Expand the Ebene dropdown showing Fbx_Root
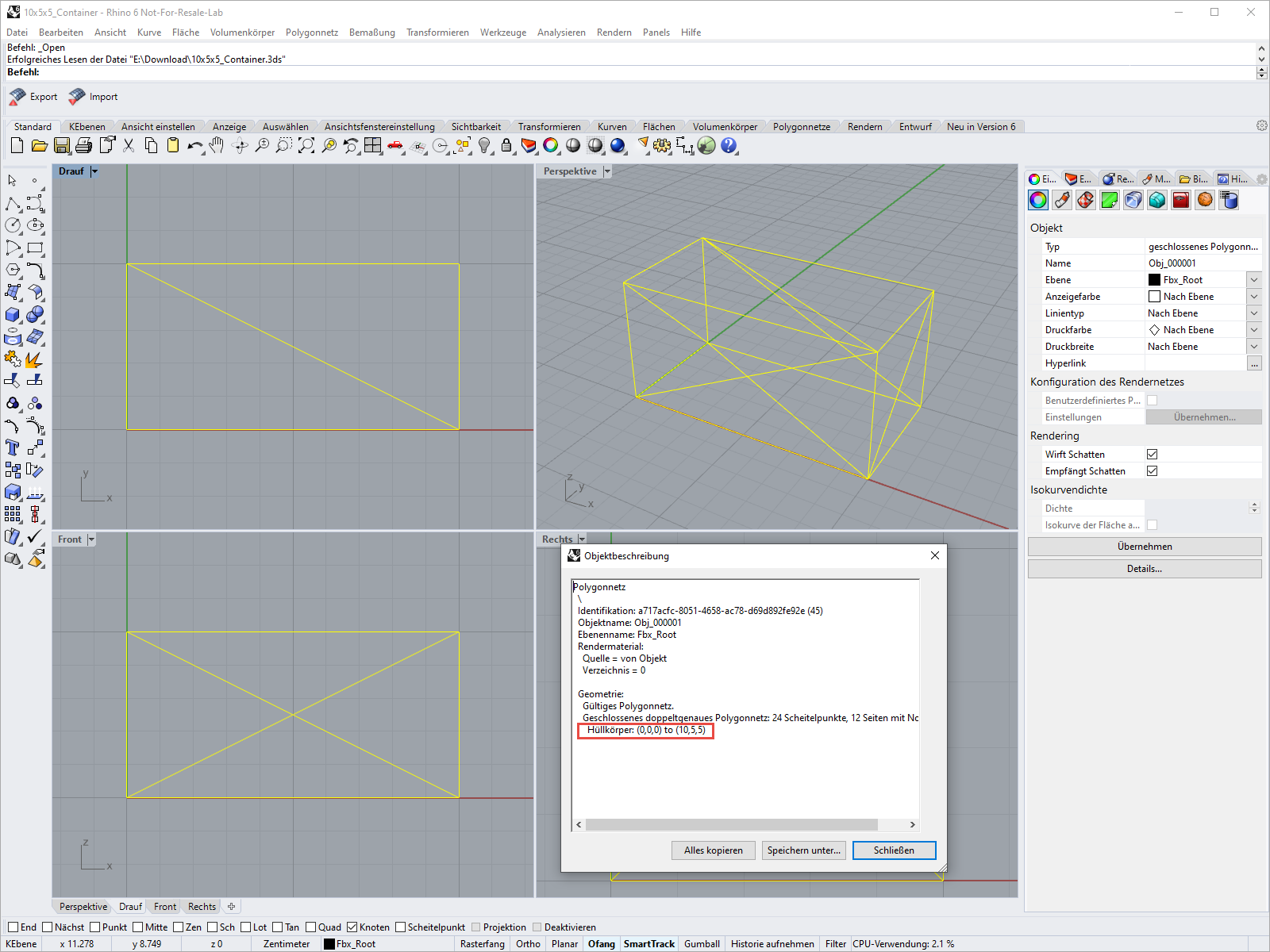Viewport: 1270px width, 952px height. pyautogui.click(x=1253, y=279)
